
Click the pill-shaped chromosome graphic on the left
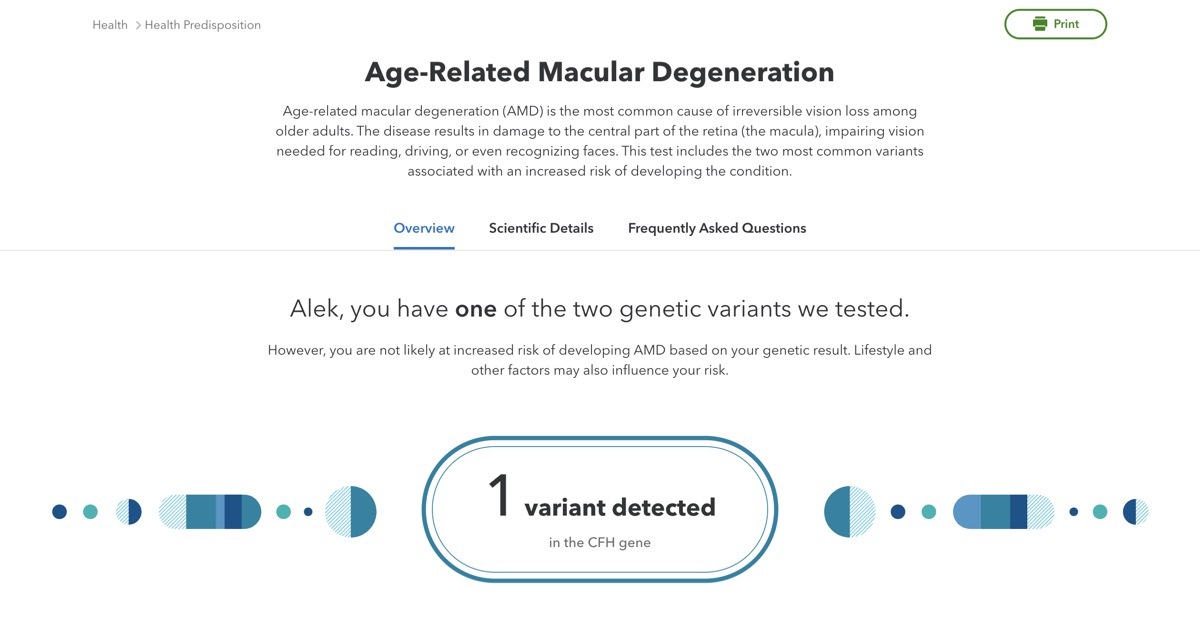tap(210, 510)
